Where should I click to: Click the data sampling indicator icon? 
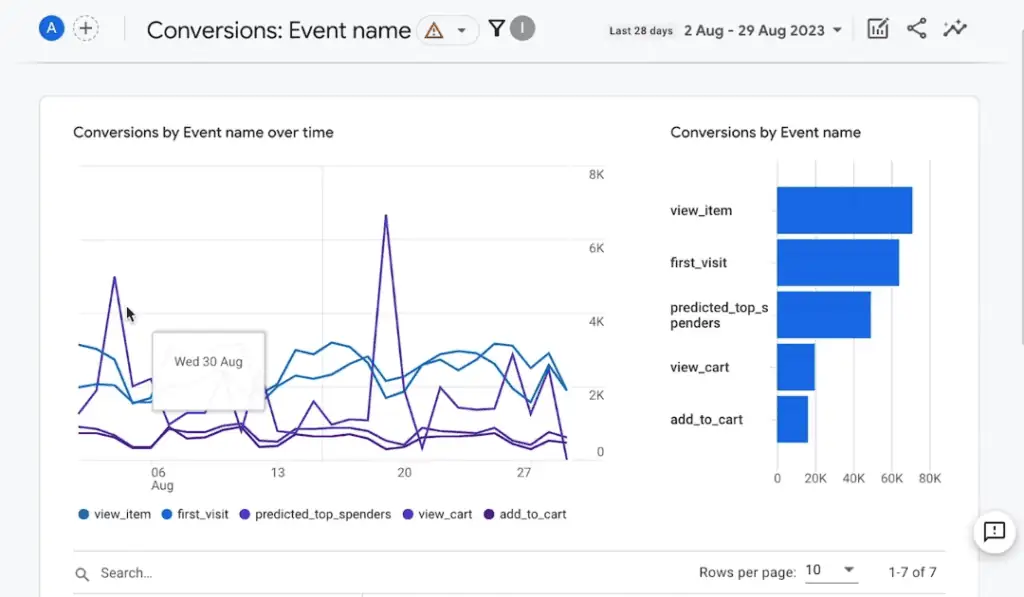[x=519, y=28]
